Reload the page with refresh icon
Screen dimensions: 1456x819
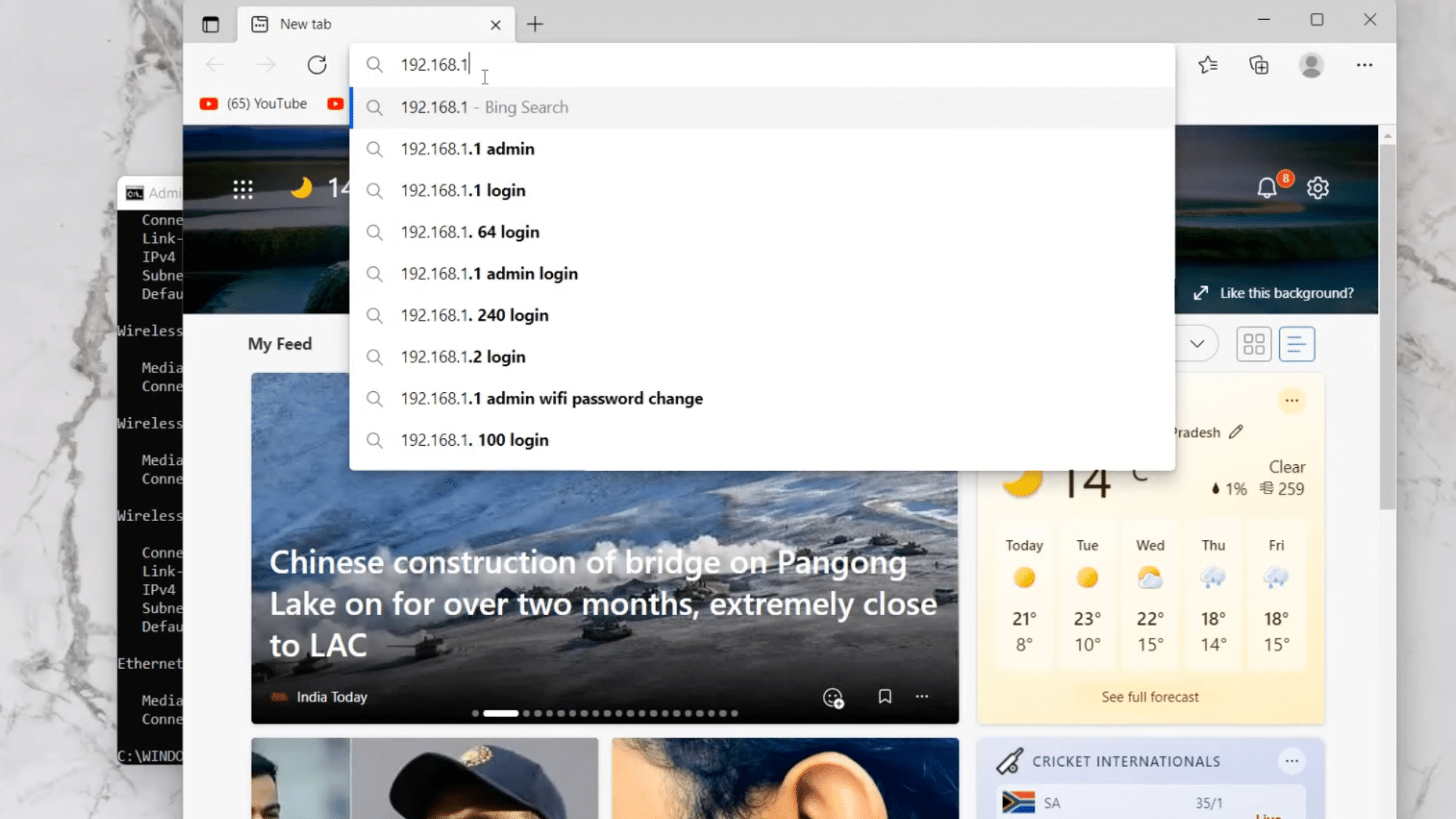pos(317,65)
